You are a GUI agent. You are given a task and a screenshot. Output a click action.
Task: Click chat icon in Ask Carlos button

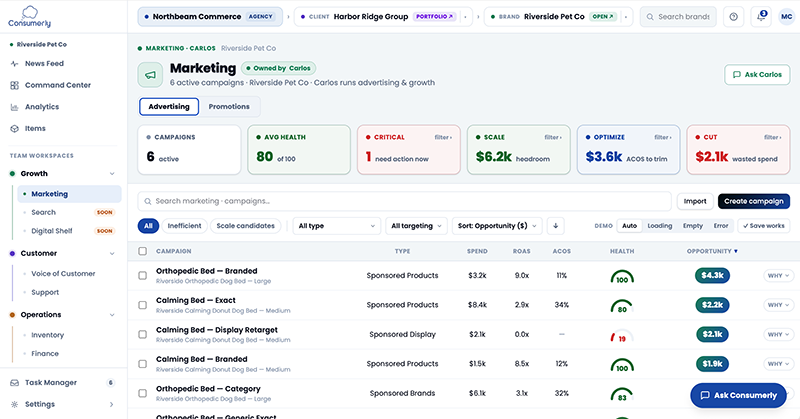coord(737,75)
